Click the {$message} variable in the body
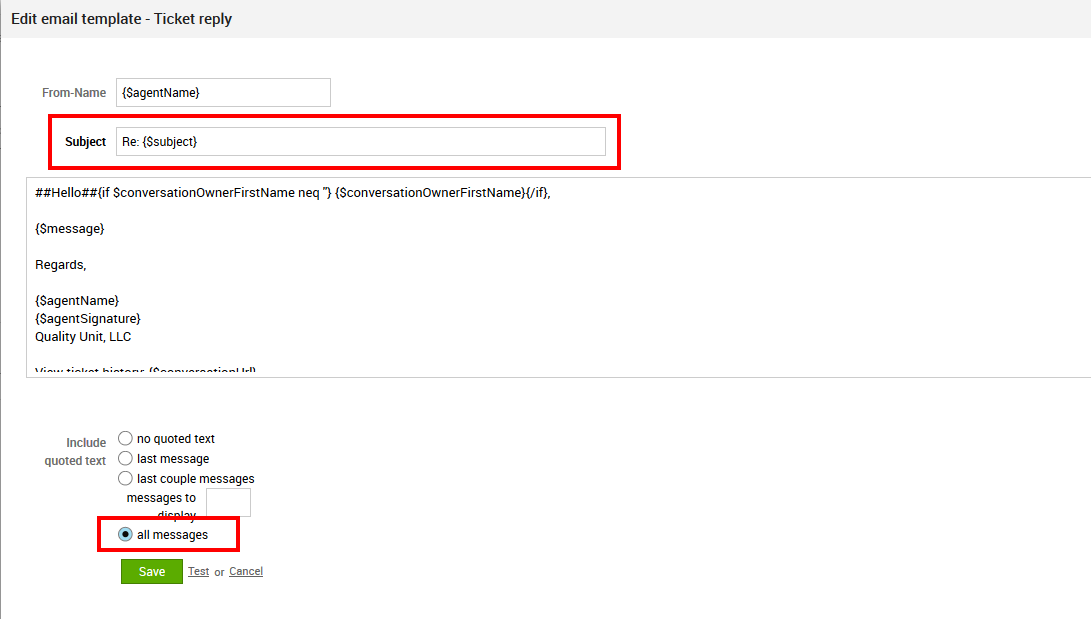 pyautogui.click(x=70, y=229)
